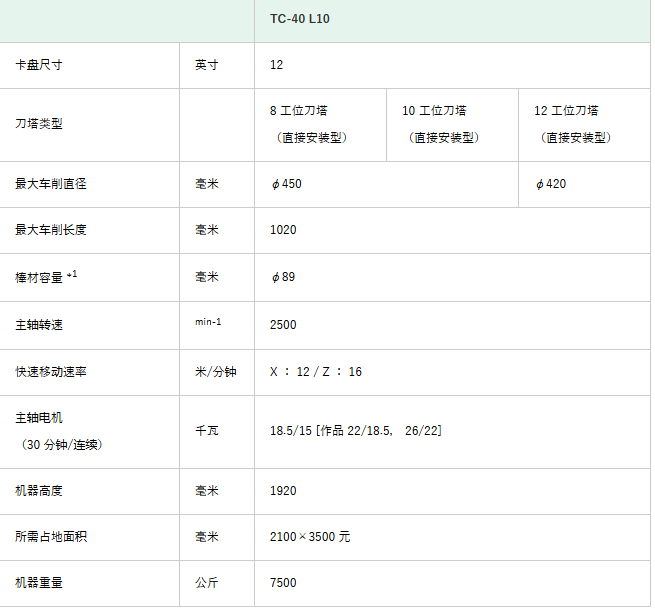Select the 1920 machine height value
The height and width of the screenshot is (609, 655).
283,491
